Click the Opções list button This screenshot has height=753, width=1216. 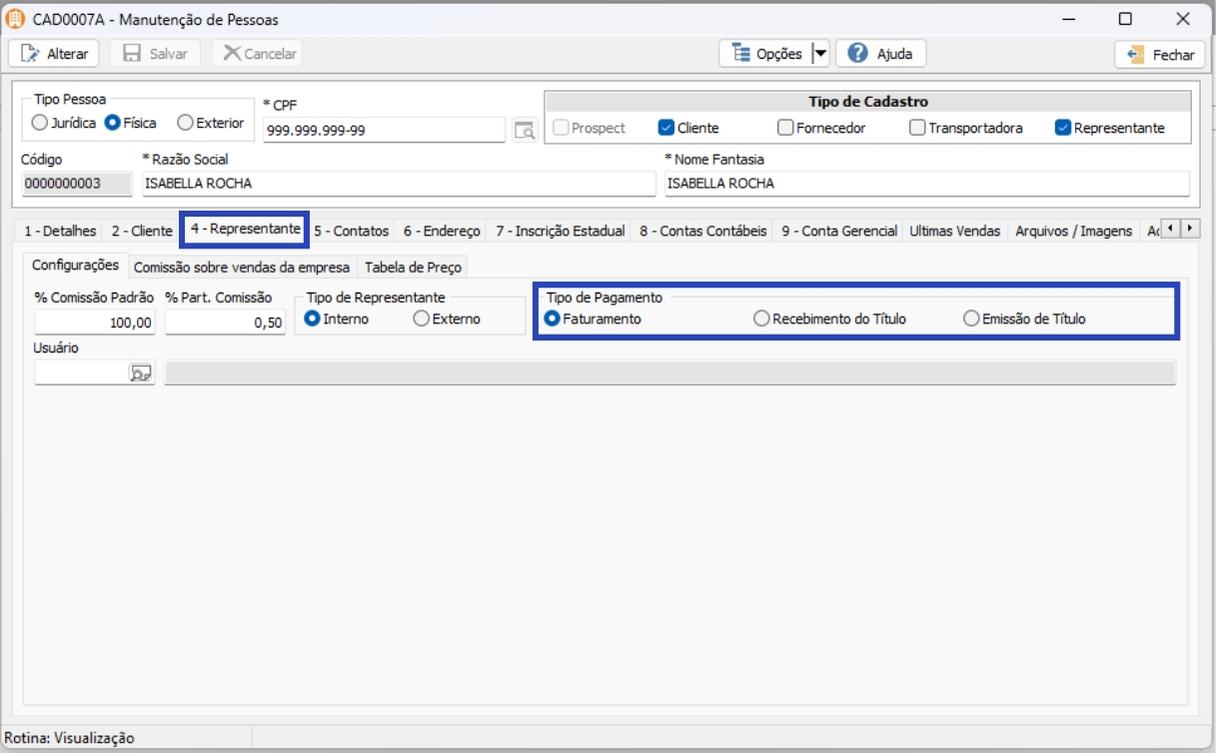[766, 54]
